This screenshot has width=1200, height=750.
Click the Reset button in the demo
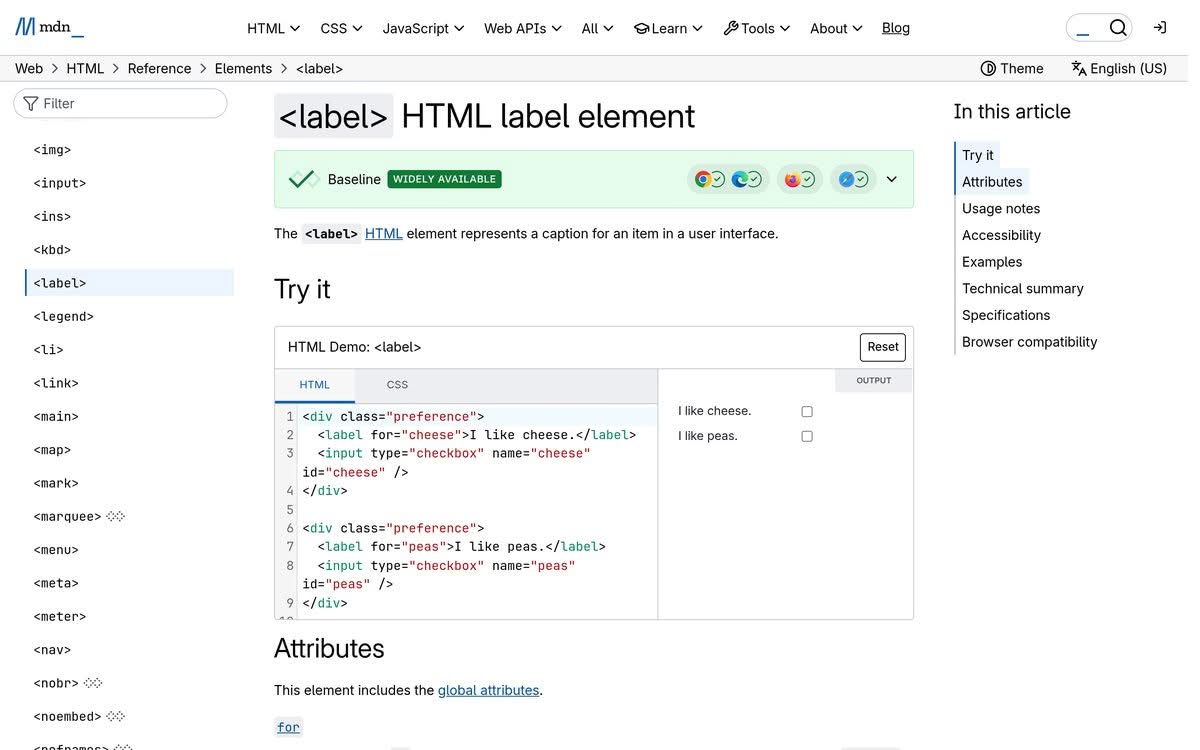[x=883, y=347]
